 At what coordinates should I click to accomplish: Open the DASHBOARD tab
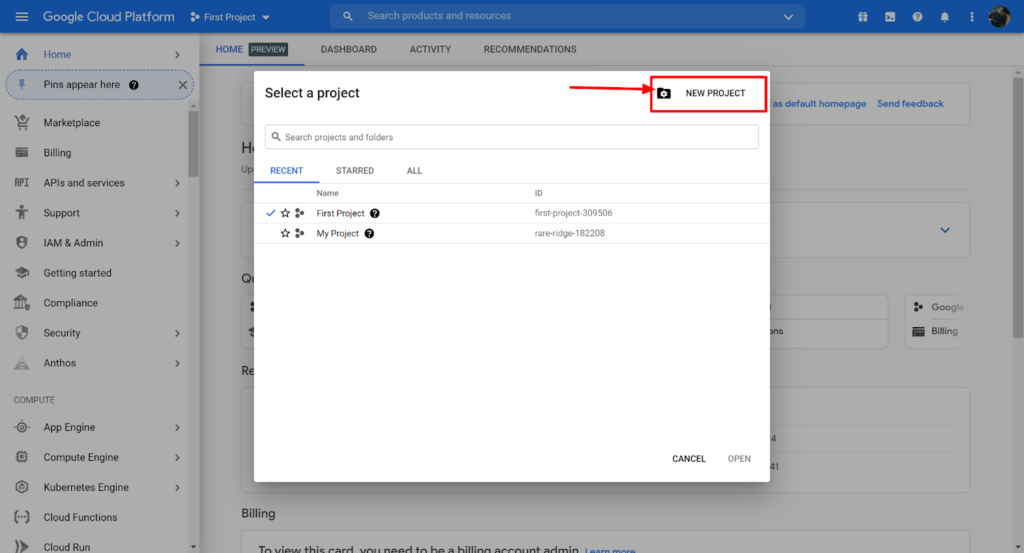tap(349, 50)
